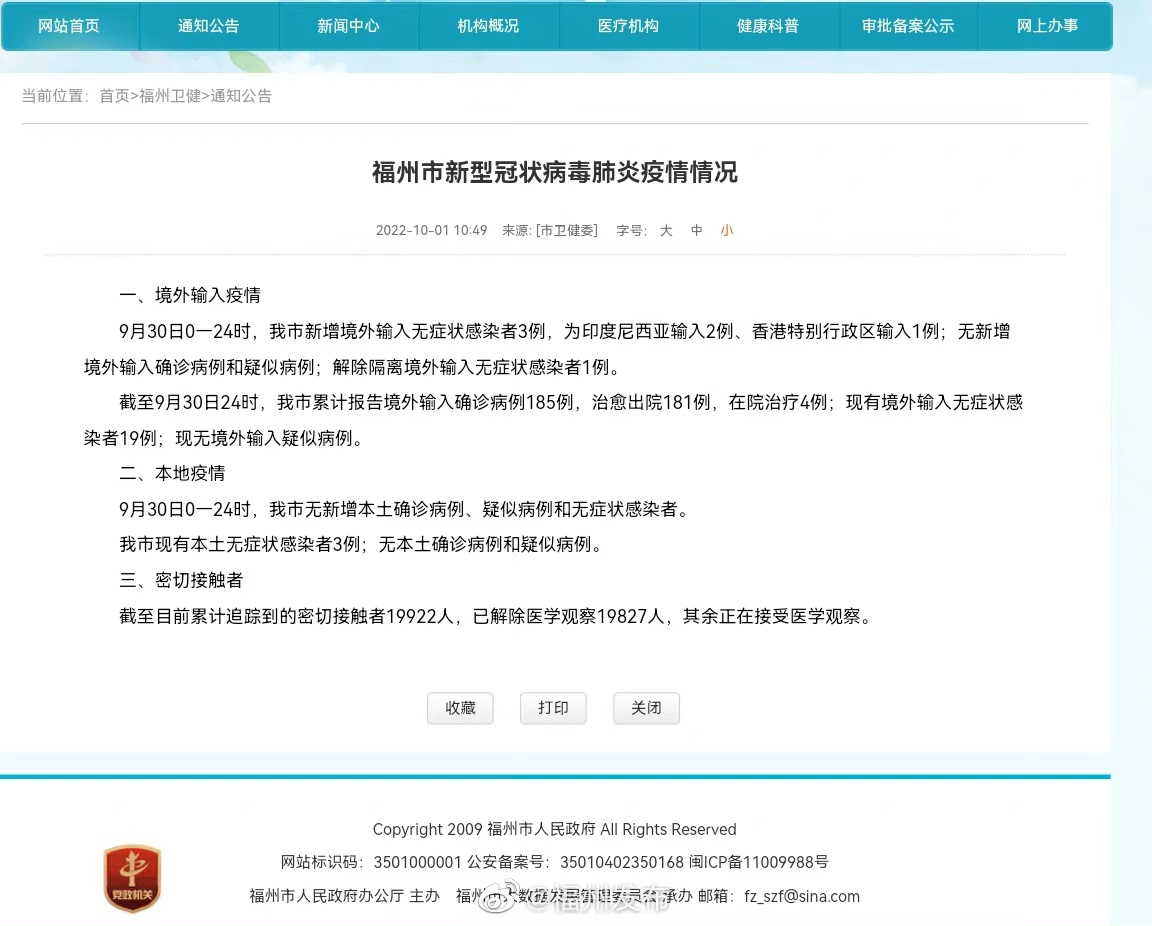Click the 党政机关 badge icon in footer
Viewport: 1152px width, 926px height.
point(132,879)
